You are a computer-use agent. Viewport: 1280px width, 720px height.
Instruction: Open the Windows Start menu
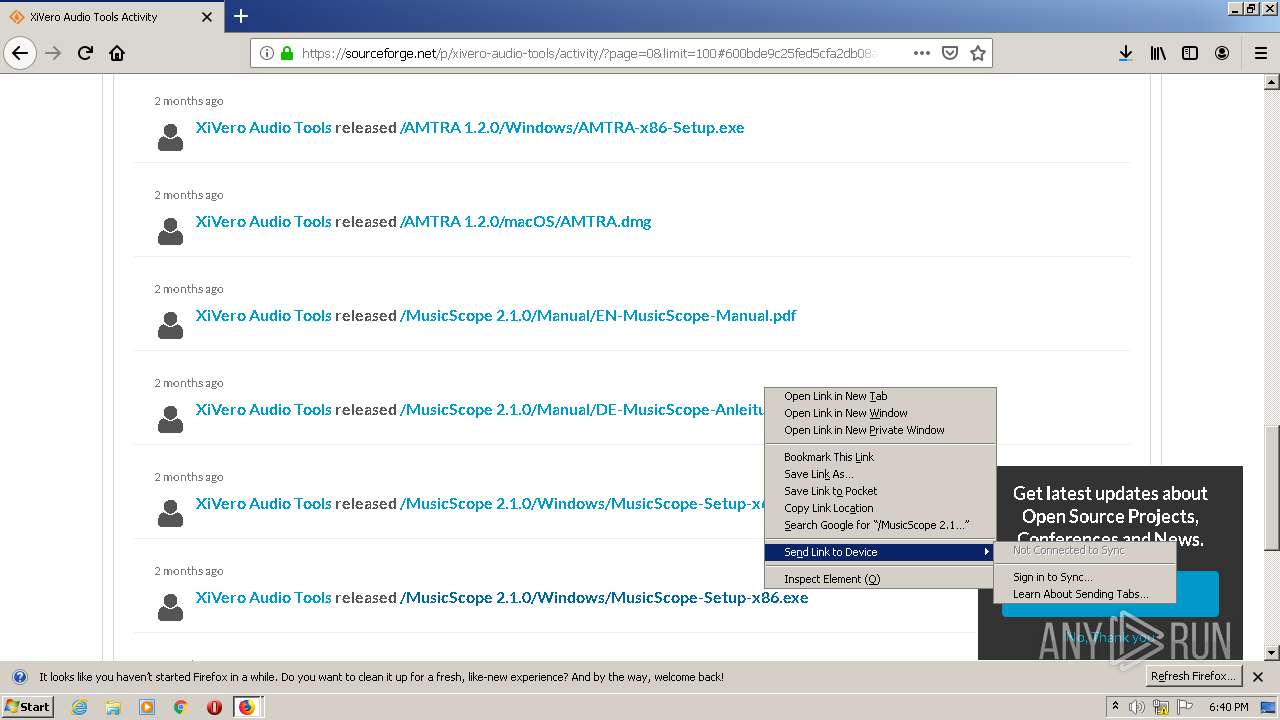(27, 707)
